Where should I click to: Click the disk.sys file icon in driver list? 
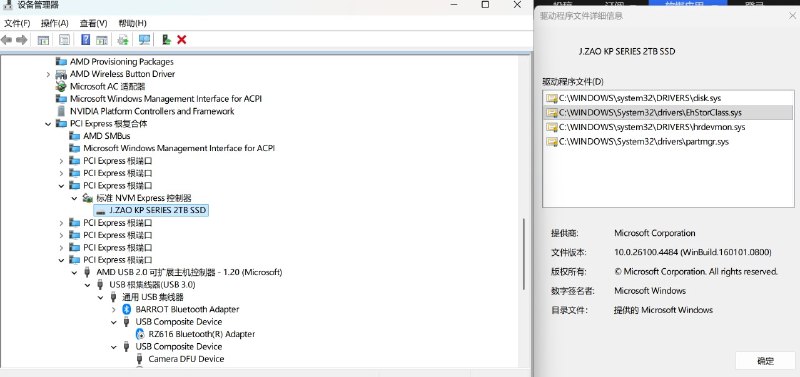[552, 98]
